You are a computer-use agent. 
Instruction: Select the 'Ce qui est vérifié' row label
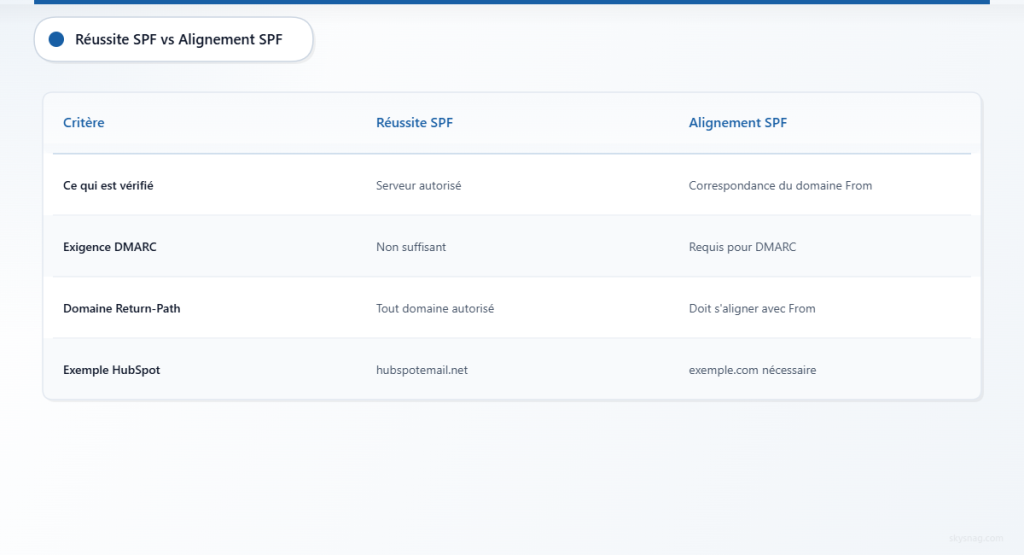108,185
